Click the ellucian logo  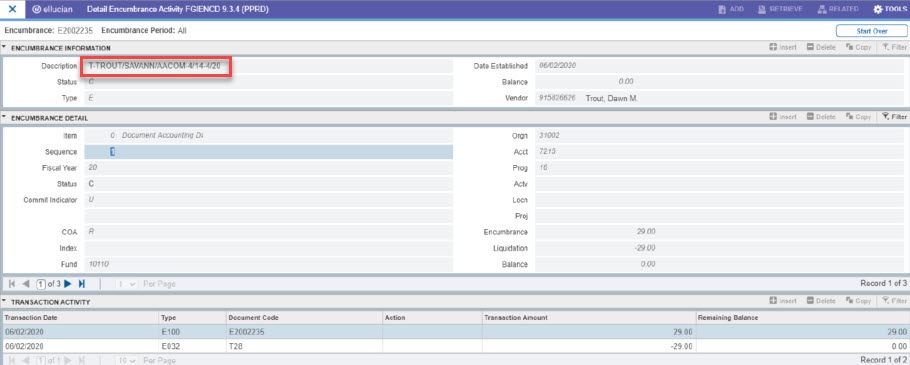(53, 9)
